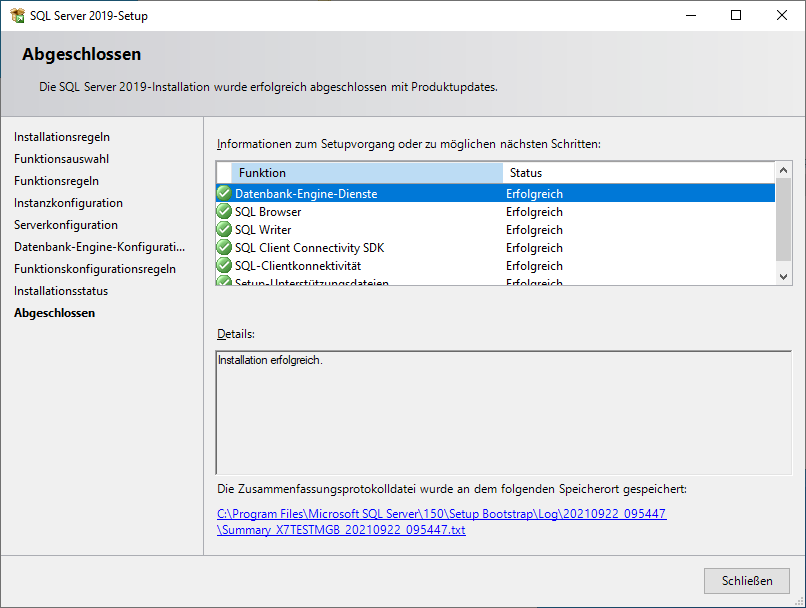Screen dimensions: 806x608
Task: Click the green checkmark beside Datenbank-Engine-Dienste
Action: (224, 194)
